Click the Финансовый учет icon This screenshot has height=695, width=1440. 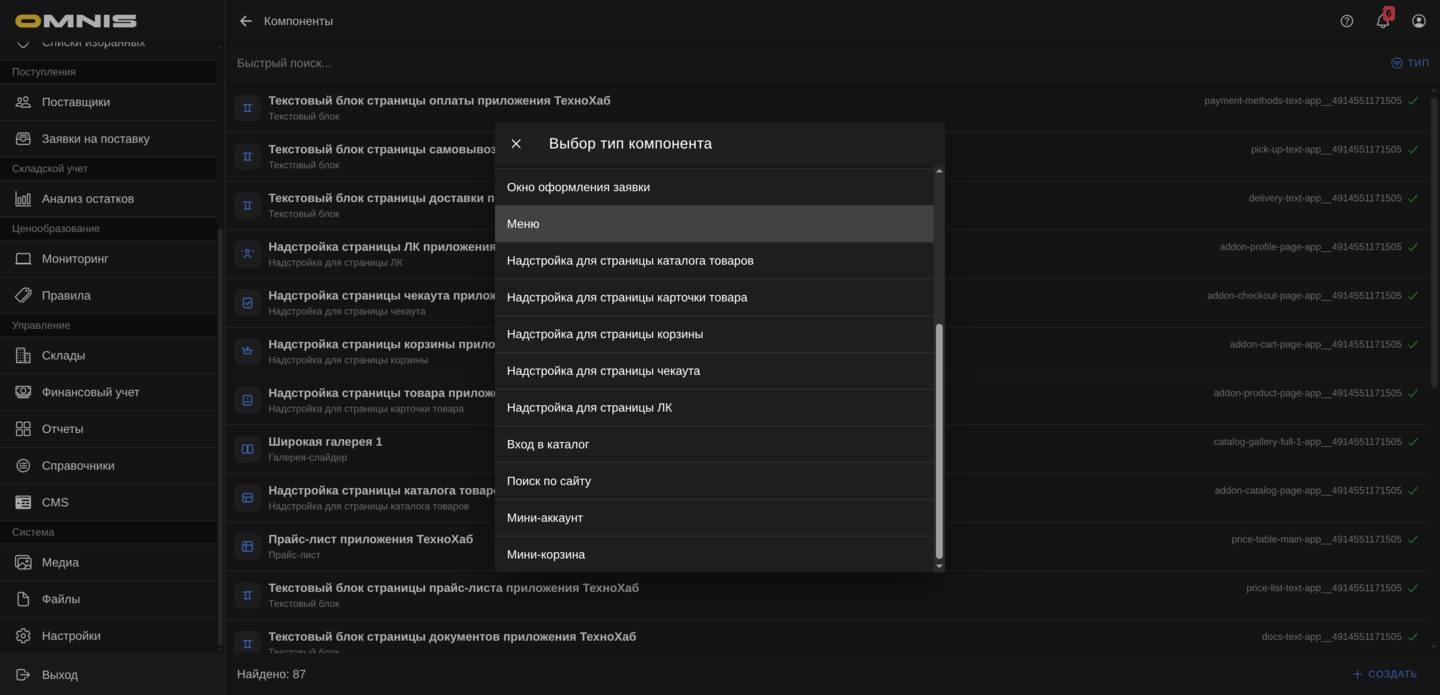pos(23,392)
